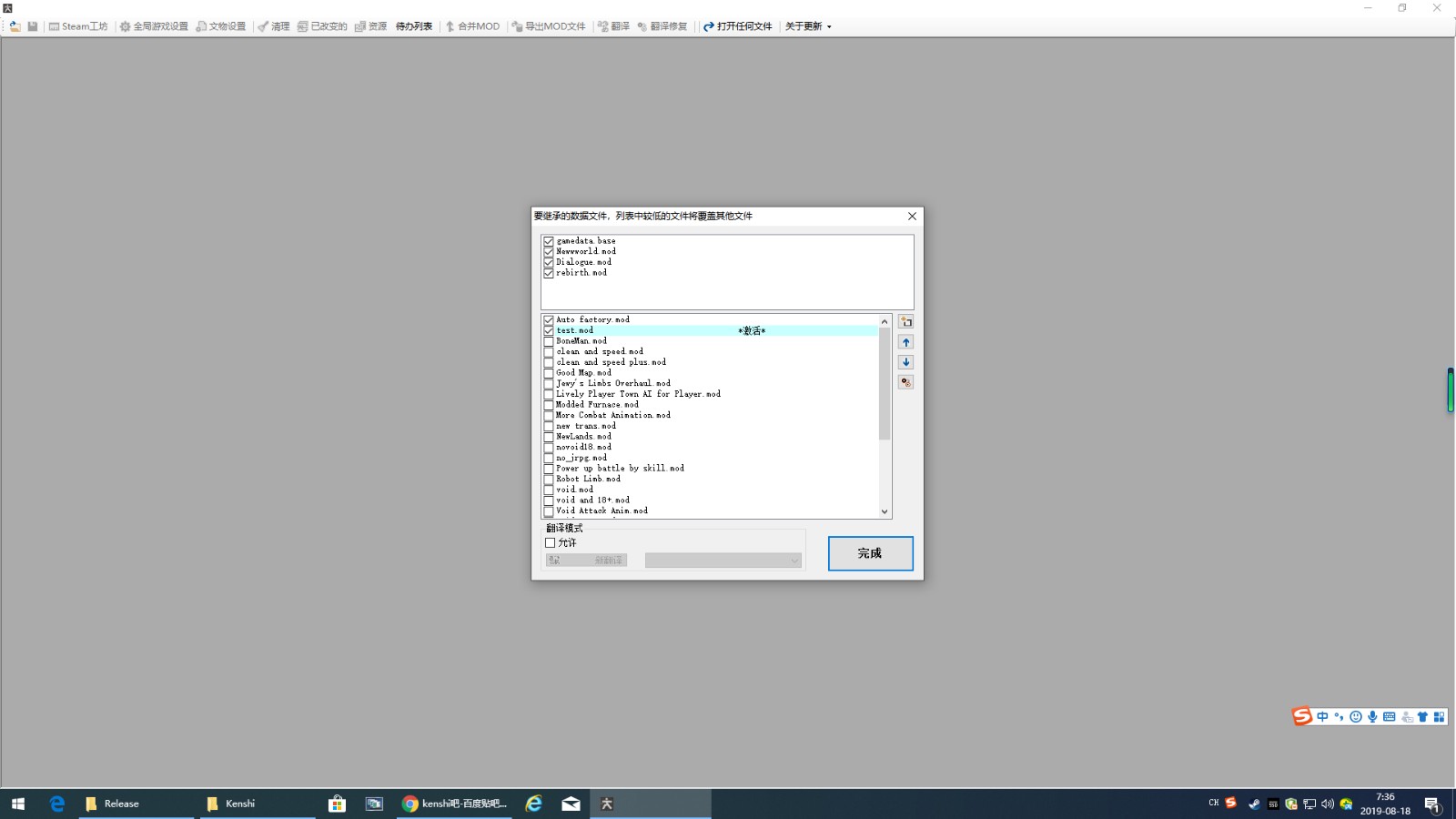This screenshot has height=819, width=1456.
Task: Click the Sogou voice input microphone icon
Action: point(1372,717)
